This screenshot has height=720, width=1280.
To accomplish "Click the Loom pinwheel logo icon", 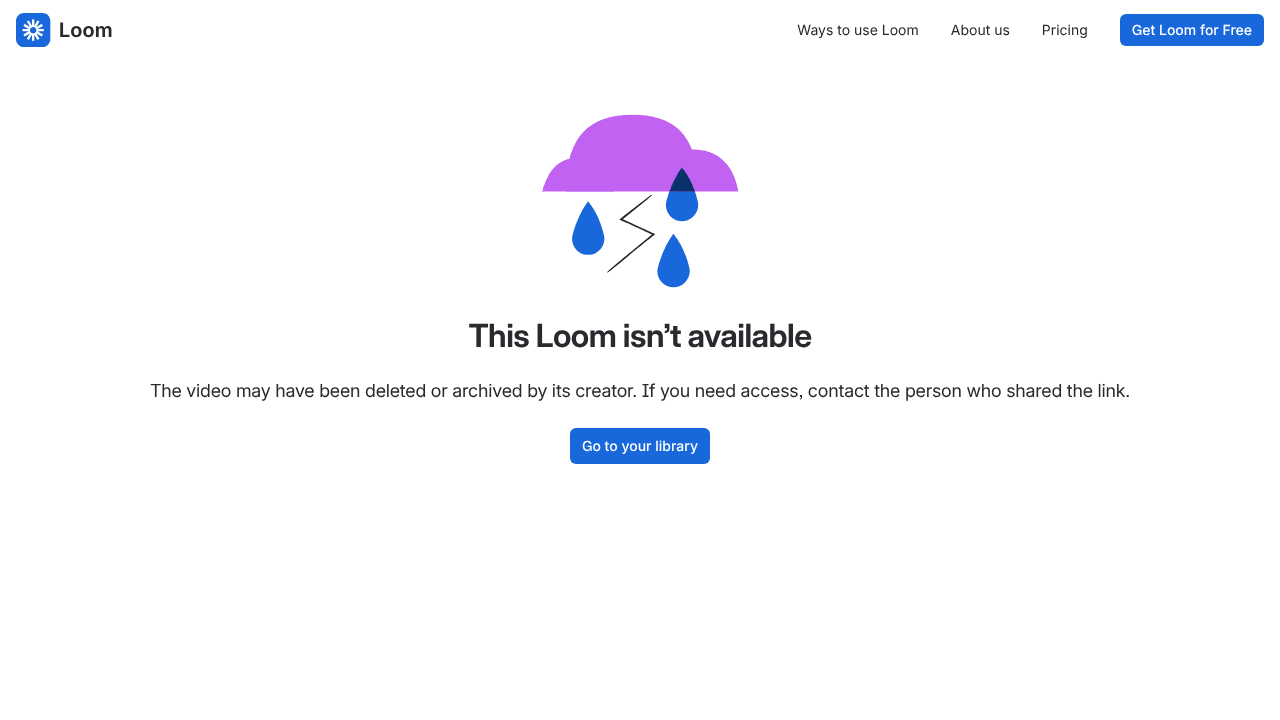I will click(33, 30).
